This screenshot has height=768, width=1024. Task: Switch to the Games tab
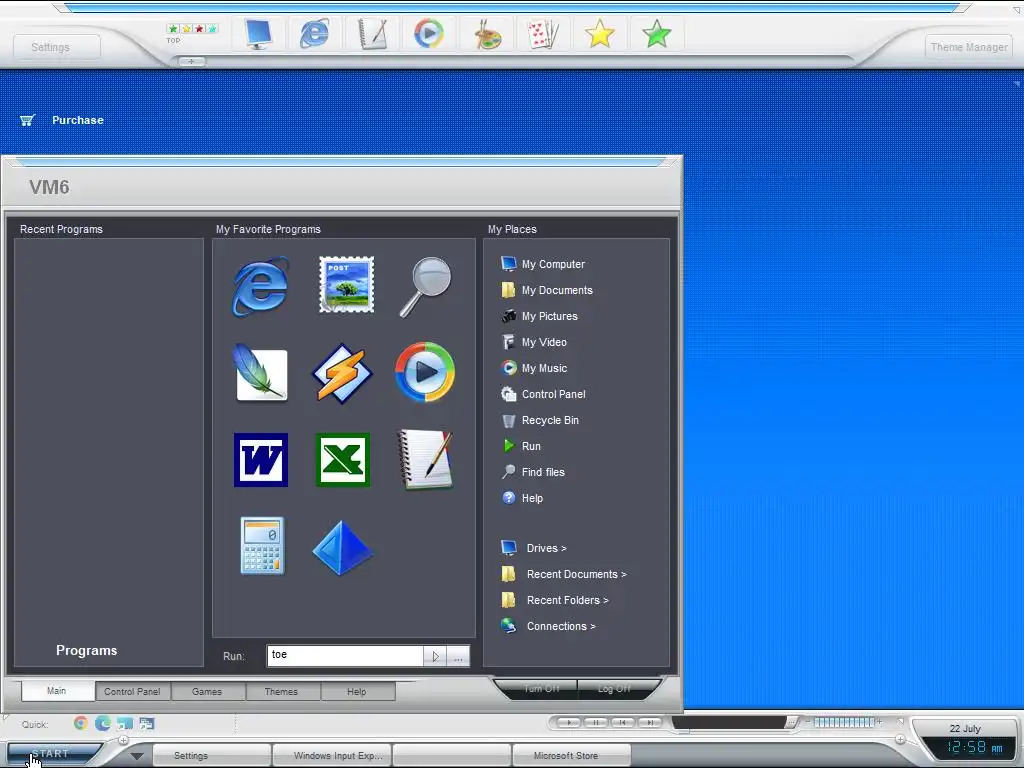(x=207, y=692)
